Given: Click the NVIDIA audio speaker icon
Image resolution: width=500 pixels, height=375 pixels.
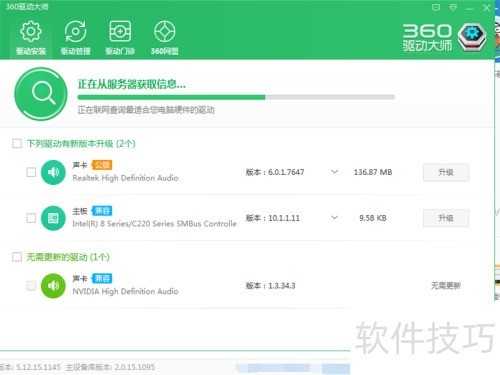Looking at the screenshot, I should click(x=53, y=286).
